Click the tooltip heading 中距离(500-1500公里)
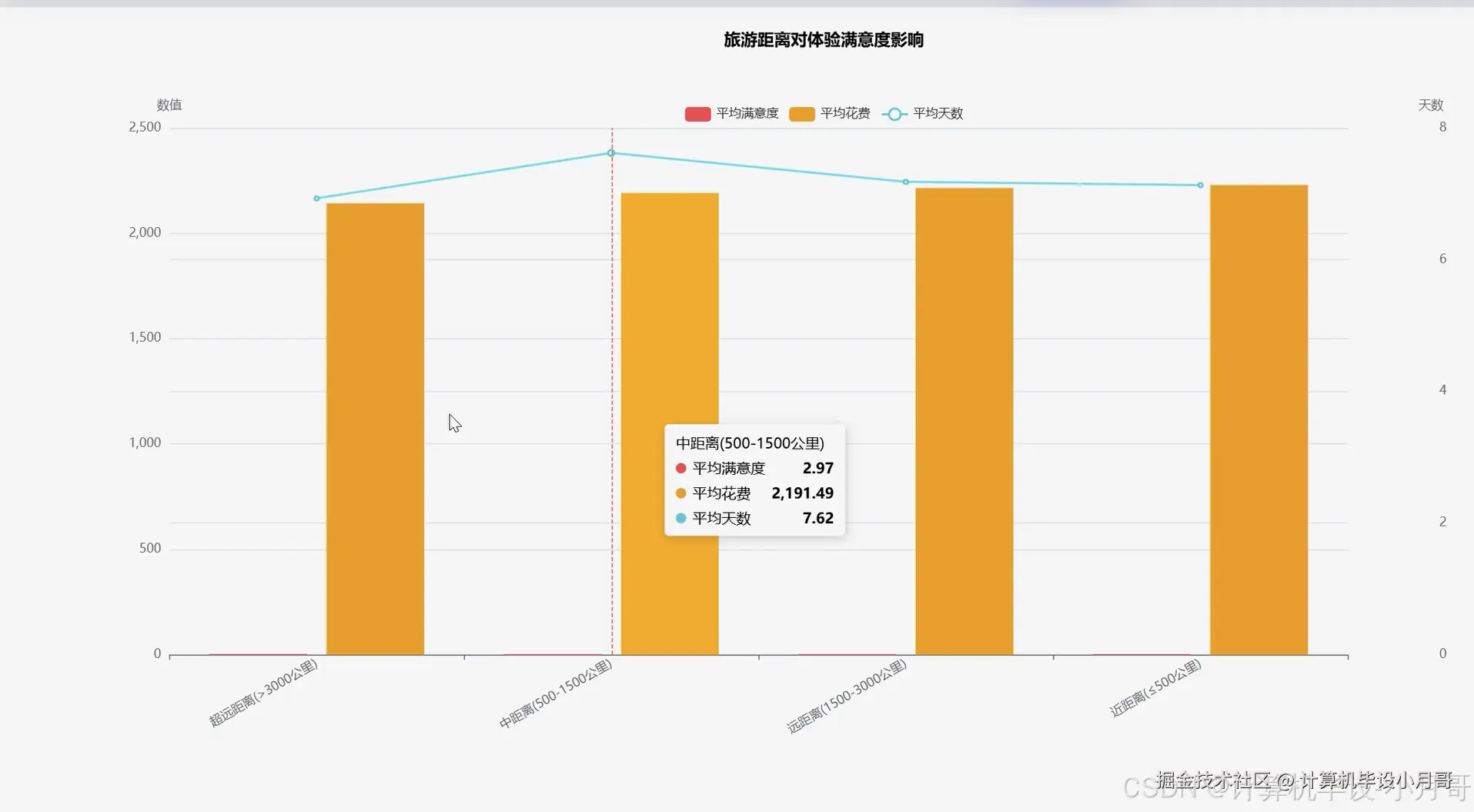Viewport: 1474px width, 812px height. tap(750, 443)
